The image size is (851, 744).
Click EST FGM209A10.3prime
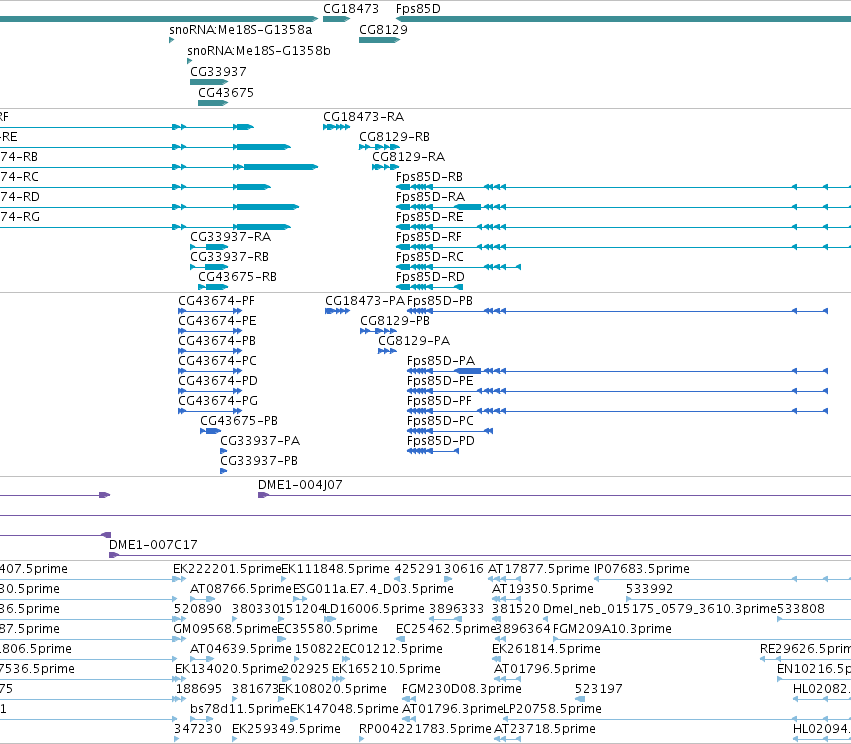coord(612,629)
